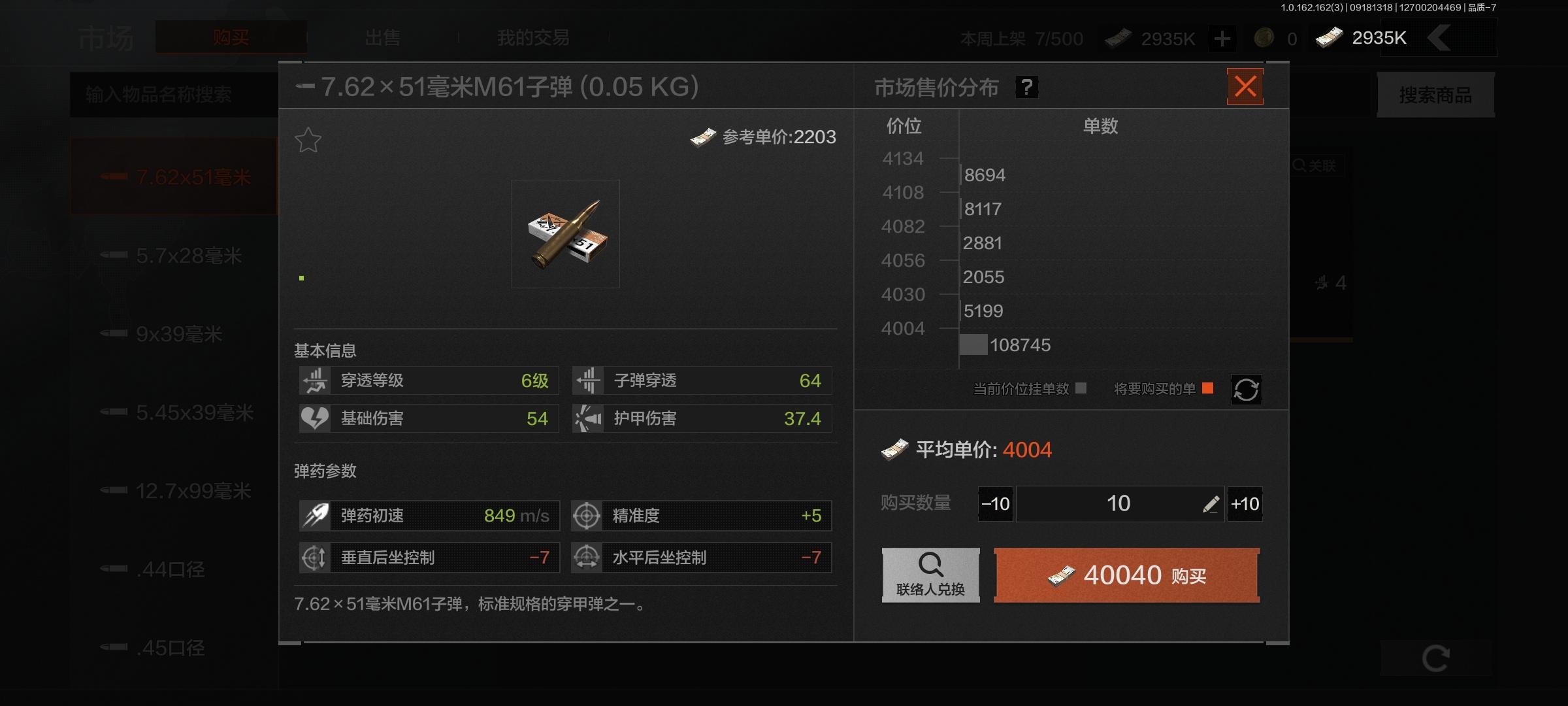Favorite the item with the star icon

click(x=308, y=140)
